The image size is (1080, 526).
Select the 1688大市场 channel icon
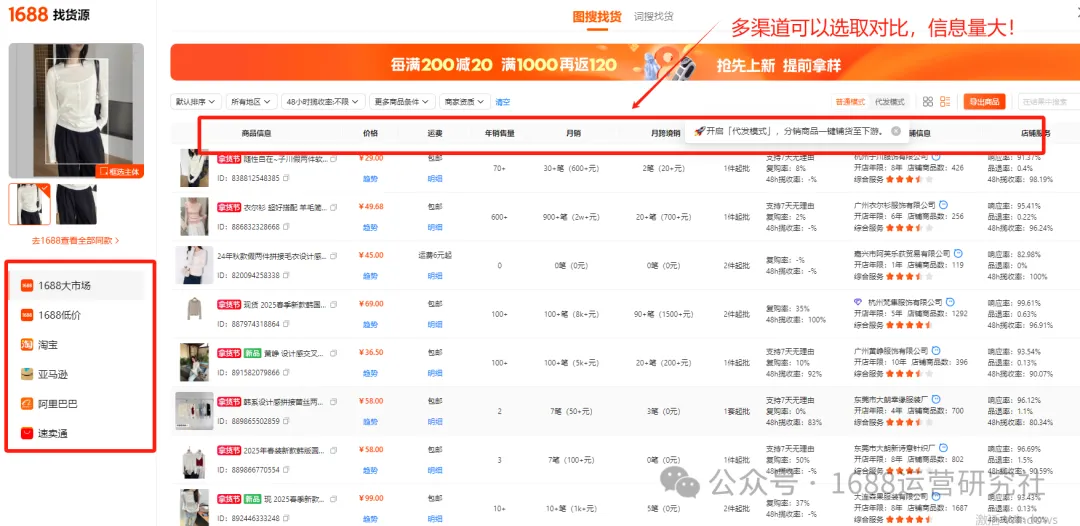pyautogui.click(x=28, y=285)
